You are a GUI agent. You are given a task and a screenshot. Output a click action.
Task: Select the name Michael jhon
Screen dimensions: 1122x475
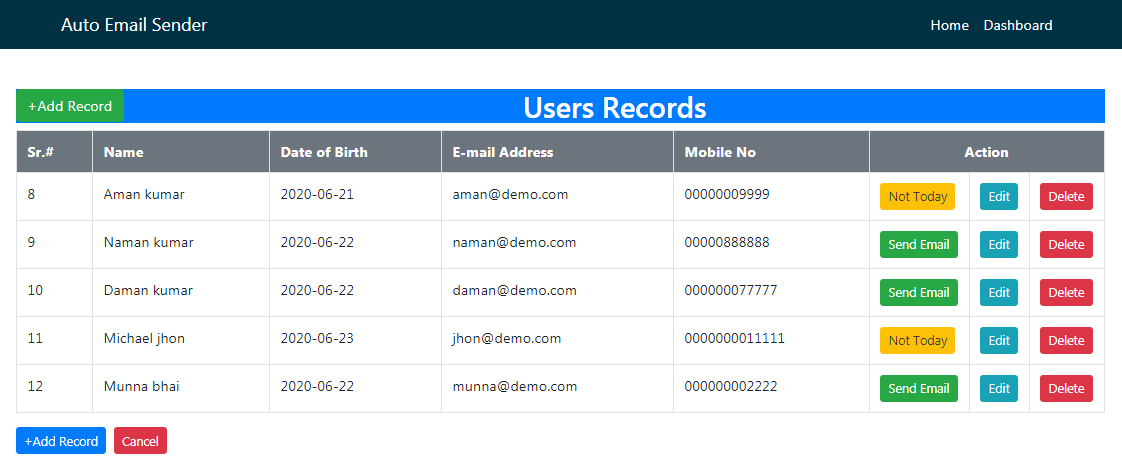pyautogui.click(x=144, y=338)
